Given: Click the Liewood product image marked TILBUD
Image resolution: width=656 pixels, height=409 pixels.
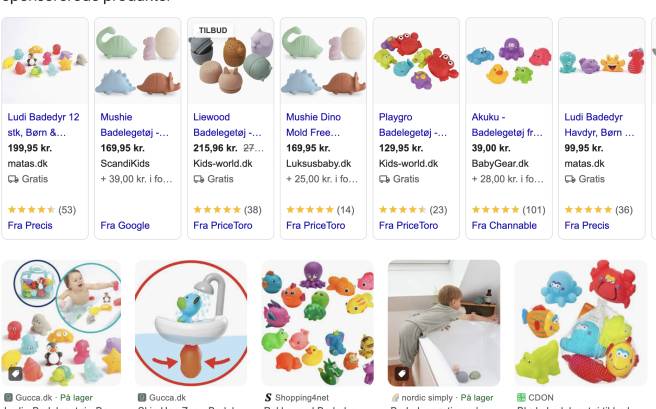Looking at the screenshot, I should (x=229, y=60).
